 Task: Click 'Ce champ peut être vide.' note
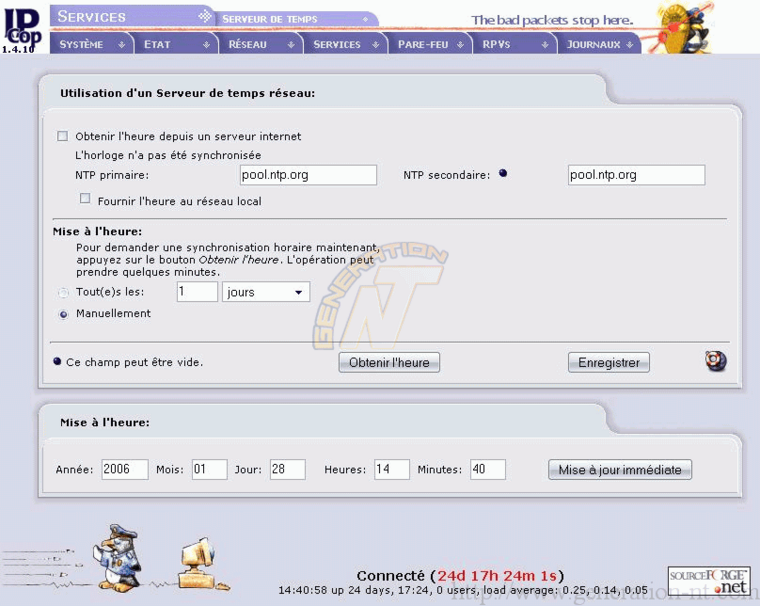click(x=134, y=362)
